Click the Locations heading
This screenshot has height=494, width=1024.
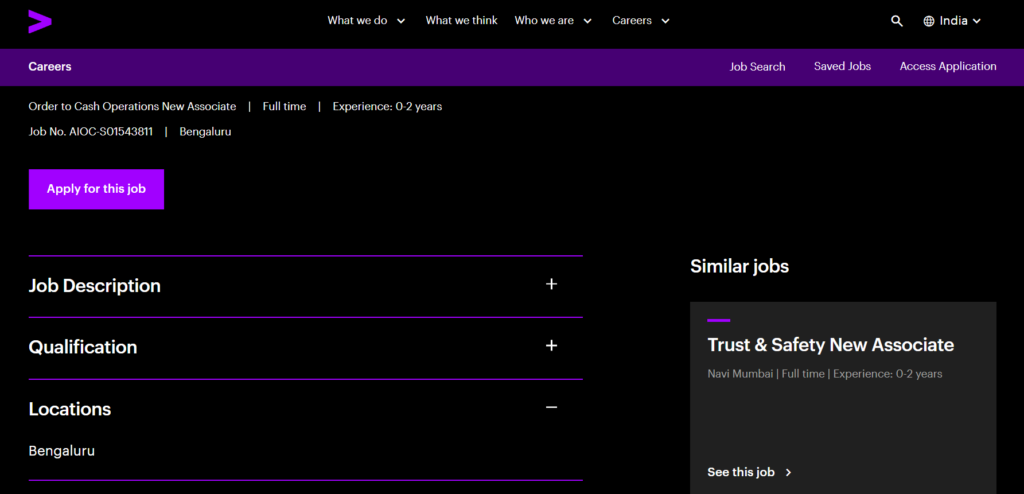coord(70,409)
